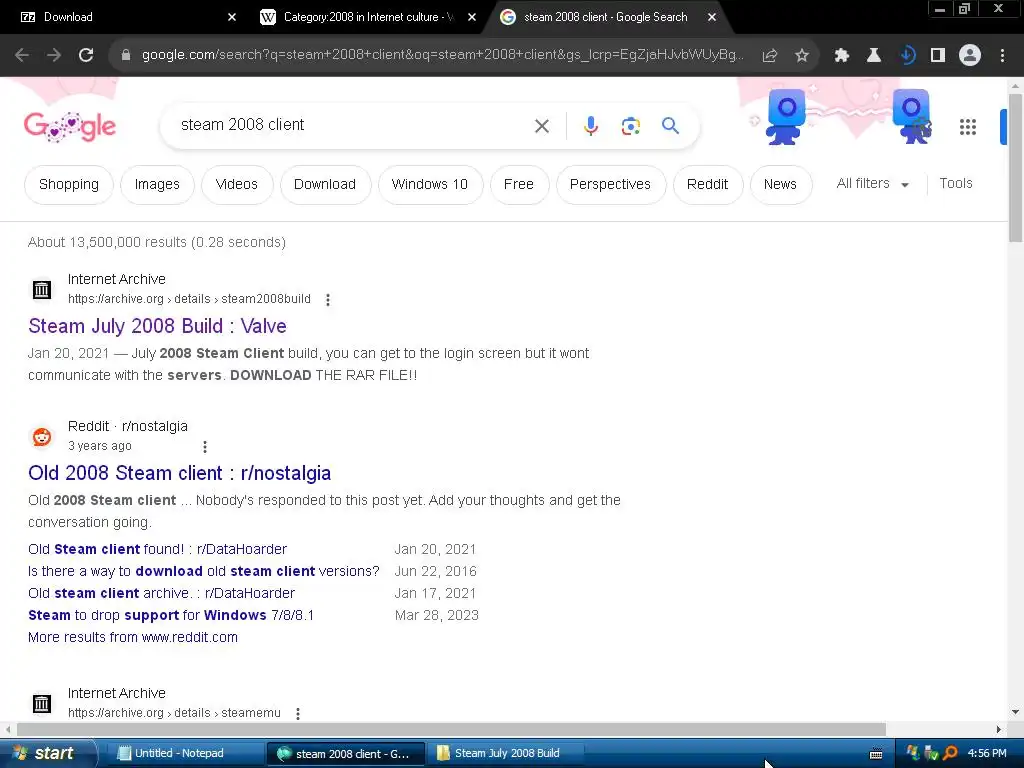Image resolution: width=1024 pixels, height=768 pixels.
Task: Open the download old steam client versions link
Action: pyautogui.click(x=204, y=571)
